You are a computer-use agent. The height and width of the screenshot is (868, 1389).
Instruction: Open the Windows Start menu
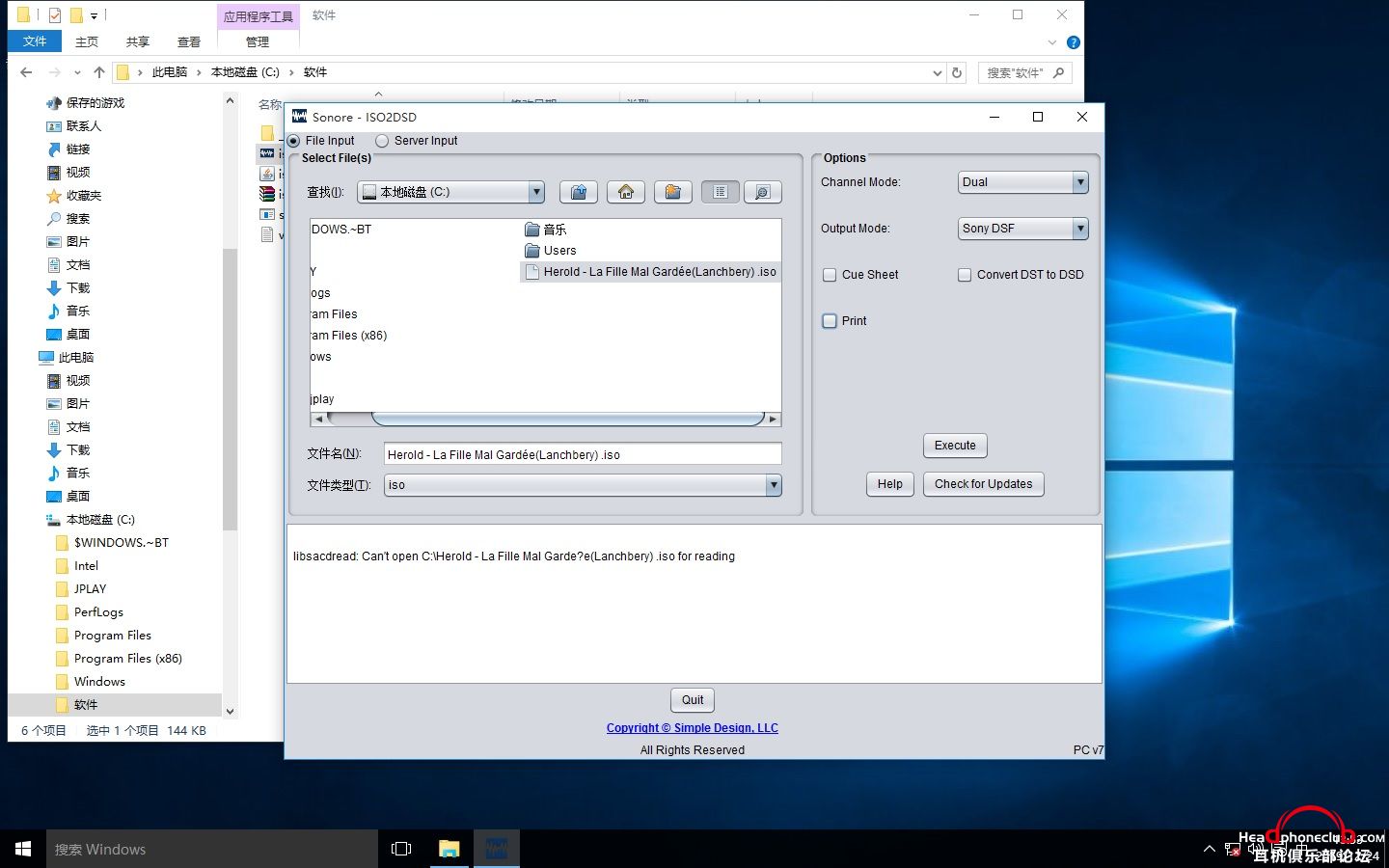[x=23, y=849]
